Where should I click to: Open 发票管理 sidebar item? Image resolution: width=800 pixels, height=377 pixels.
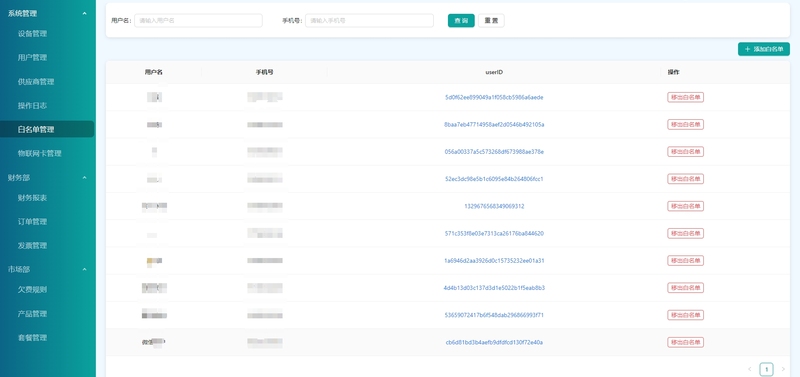coord(33,245)
